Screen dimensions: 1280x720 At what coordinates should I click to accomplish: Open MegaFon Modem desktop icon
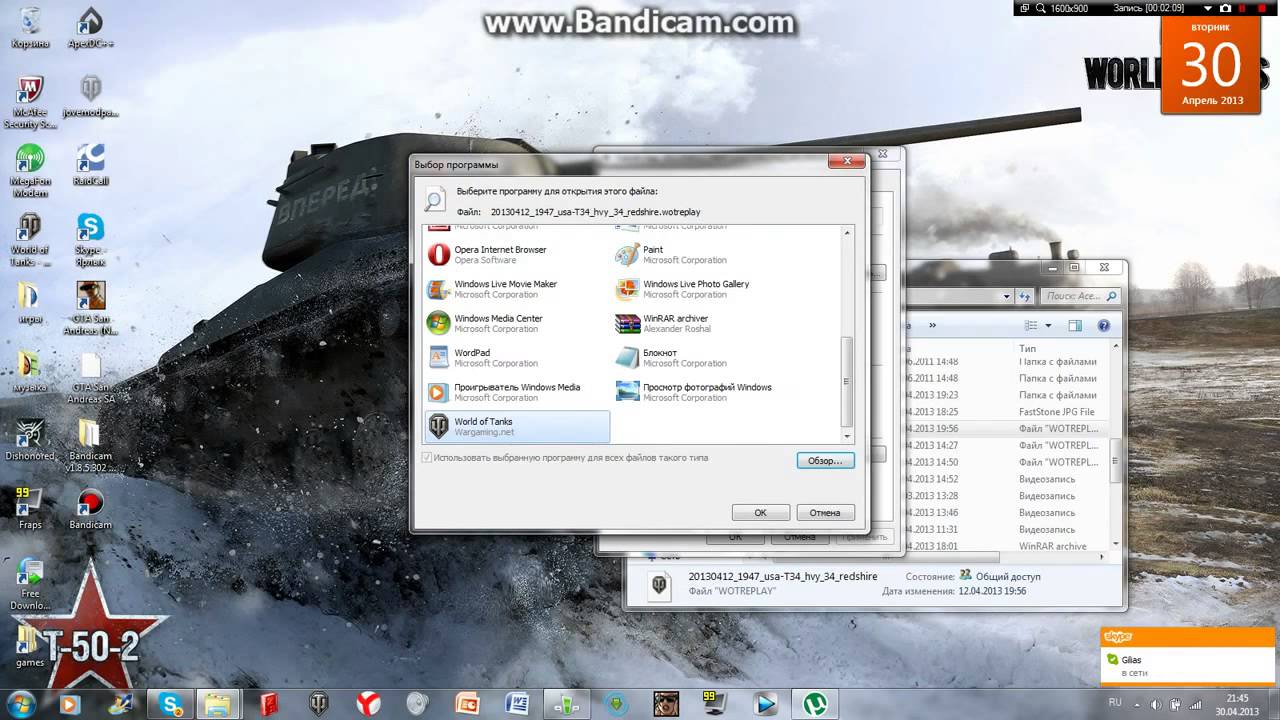(x=30, y=172)
